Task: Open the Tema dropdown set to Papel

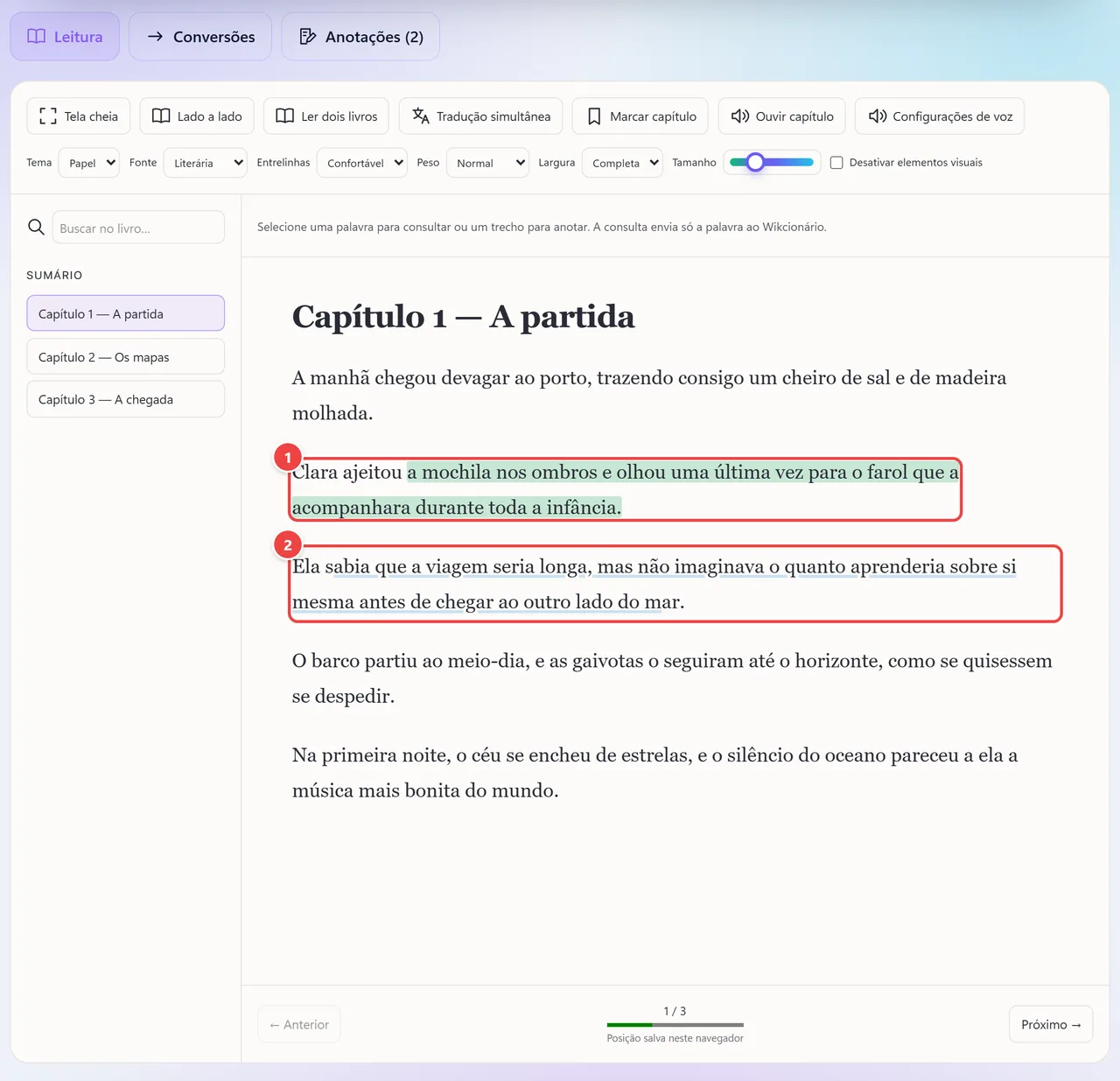Action: click(x=88, y=163)
